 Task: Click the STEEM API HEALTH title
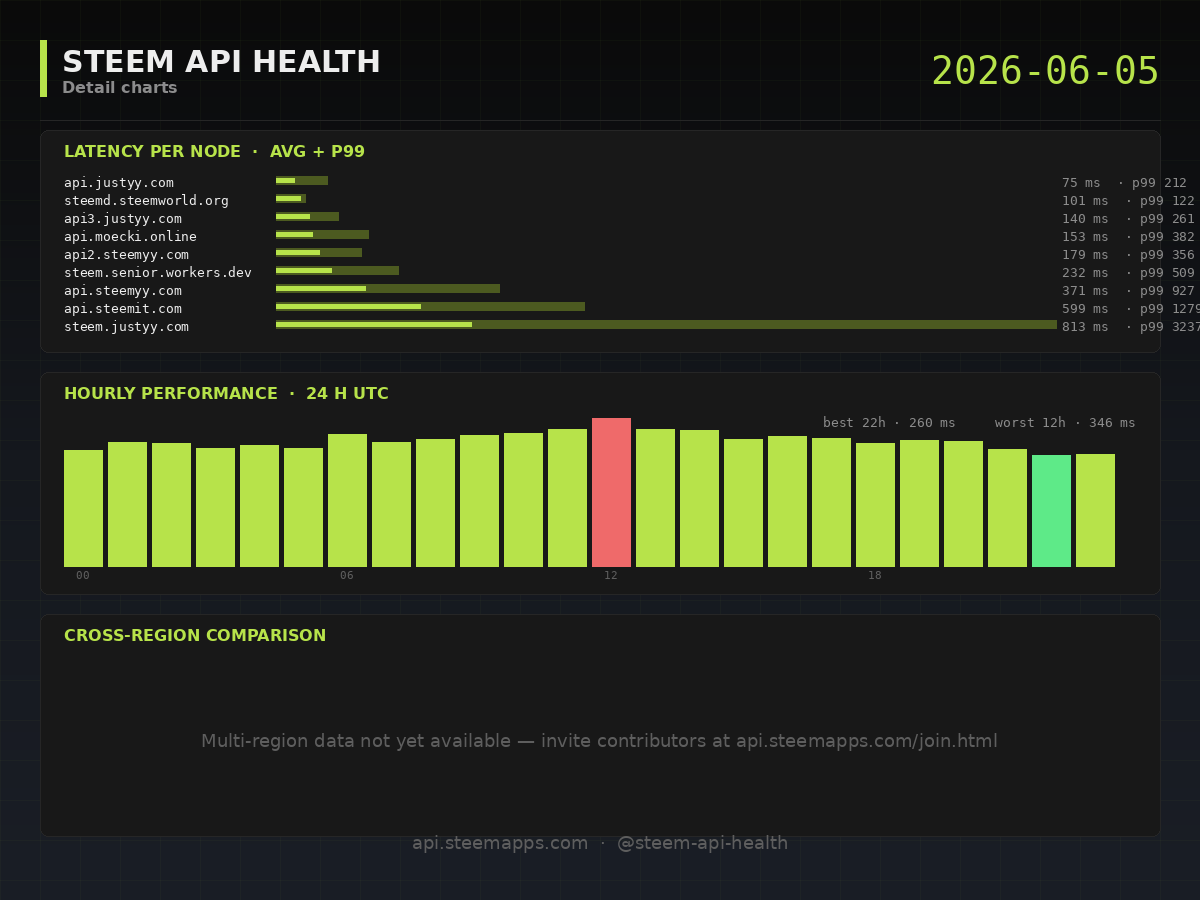click(221, 62)
